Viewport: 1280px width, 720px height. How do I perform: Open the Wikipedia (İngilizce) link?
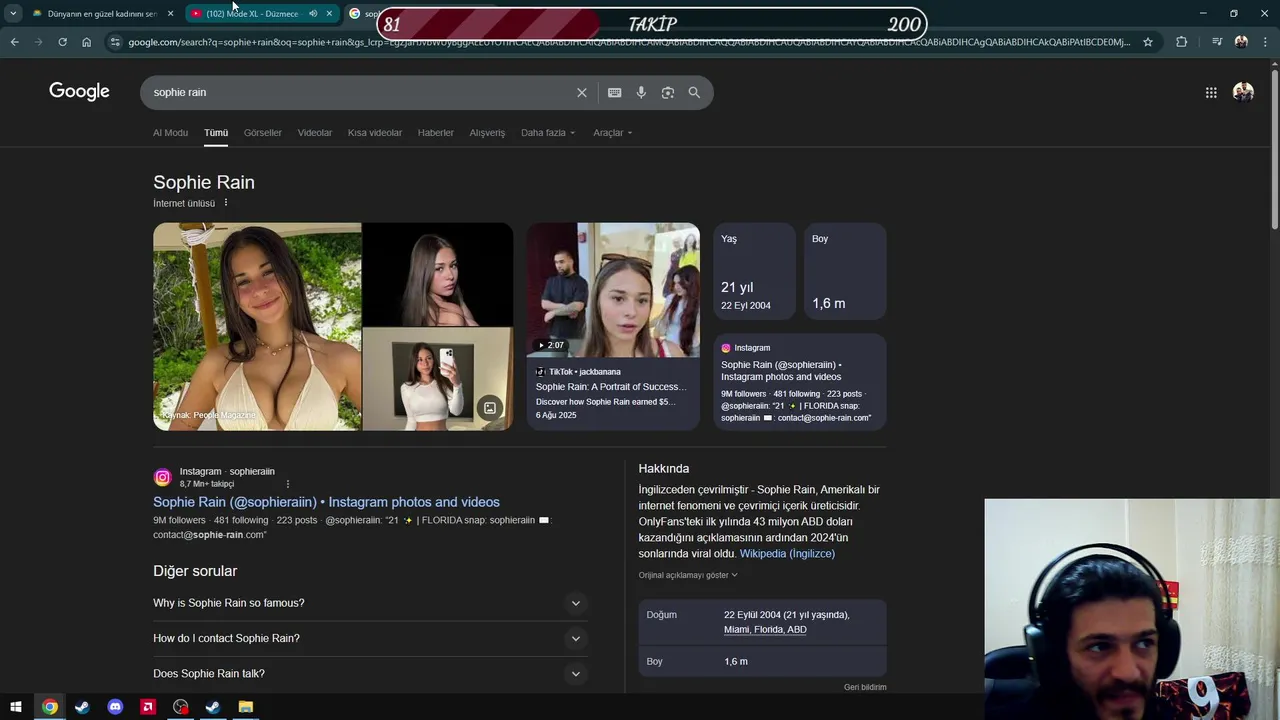point(787,554)
